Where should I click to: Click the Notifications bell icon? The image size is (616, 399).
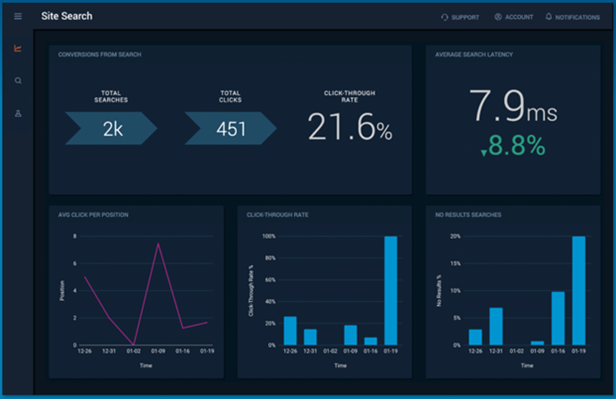pos(549,16)
